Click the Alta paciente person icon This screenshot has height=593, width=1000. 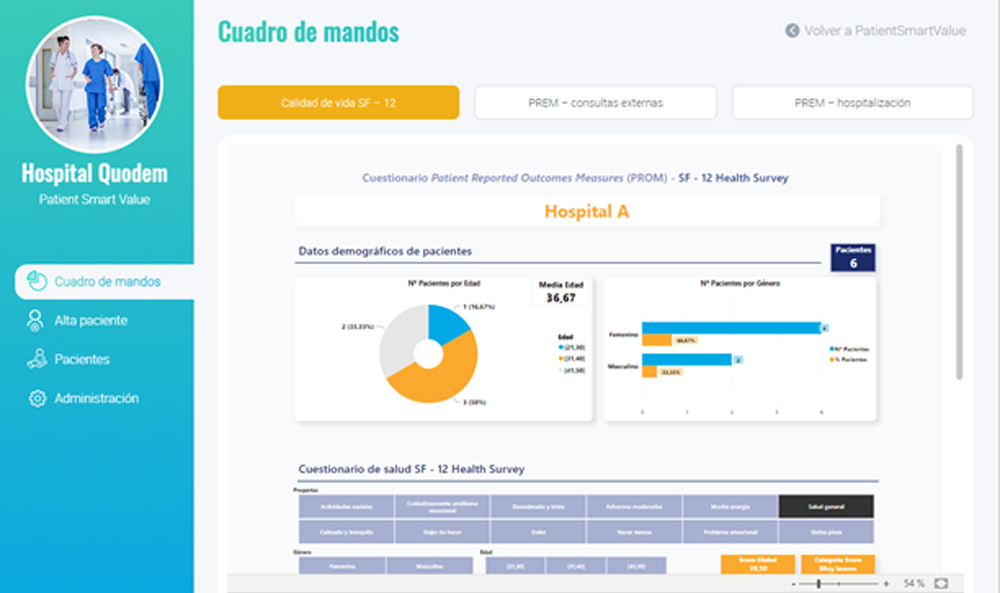(x=35, y=320)
